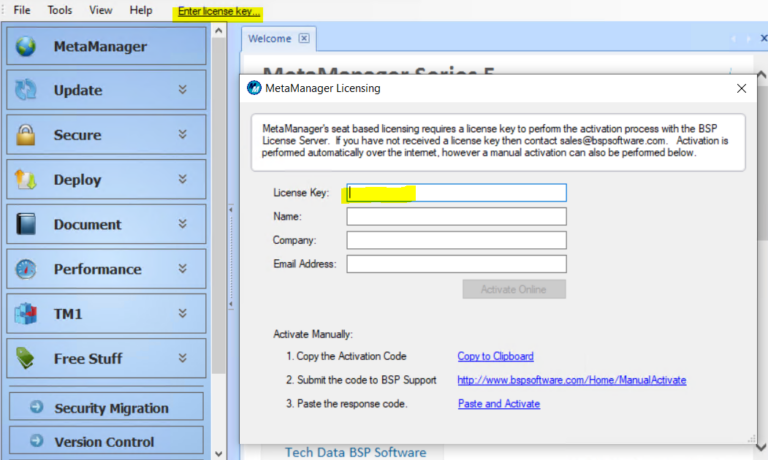Focus the Email Address input field
The height and width of the screenshot is (460, 768).
pyautogui.click(x=456, y=264)
